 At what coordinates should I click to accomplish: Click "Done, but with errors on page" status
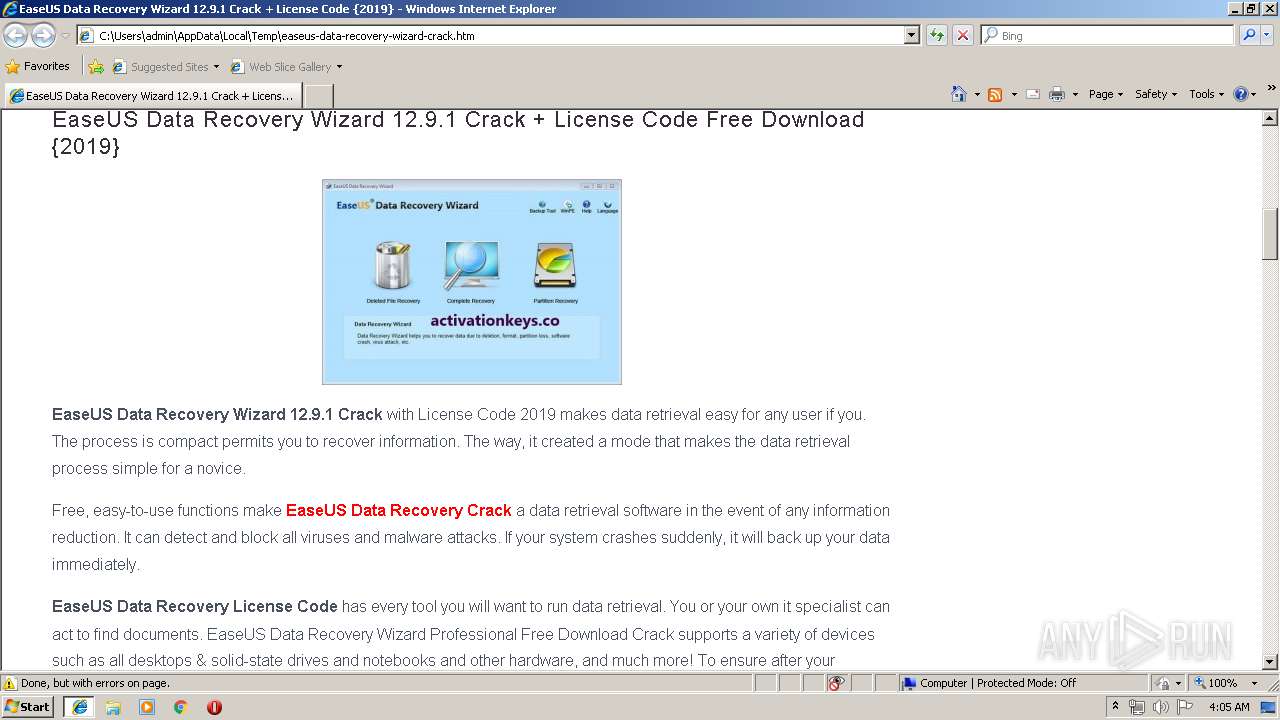pos(95,683)
